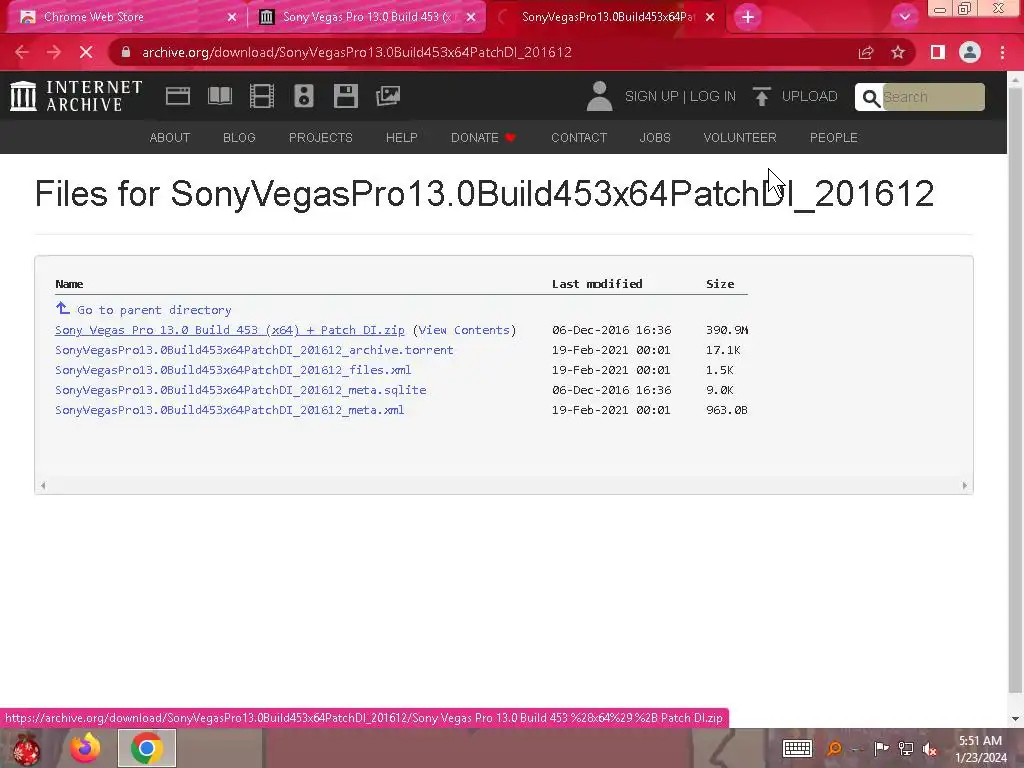
Task: Click the UPLOAD link text
Action: click(810, 96)
